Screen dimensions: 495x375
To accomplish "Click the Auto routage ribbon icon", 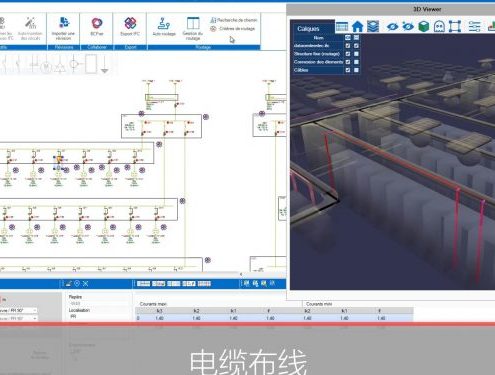I will (x=164, y=27).
